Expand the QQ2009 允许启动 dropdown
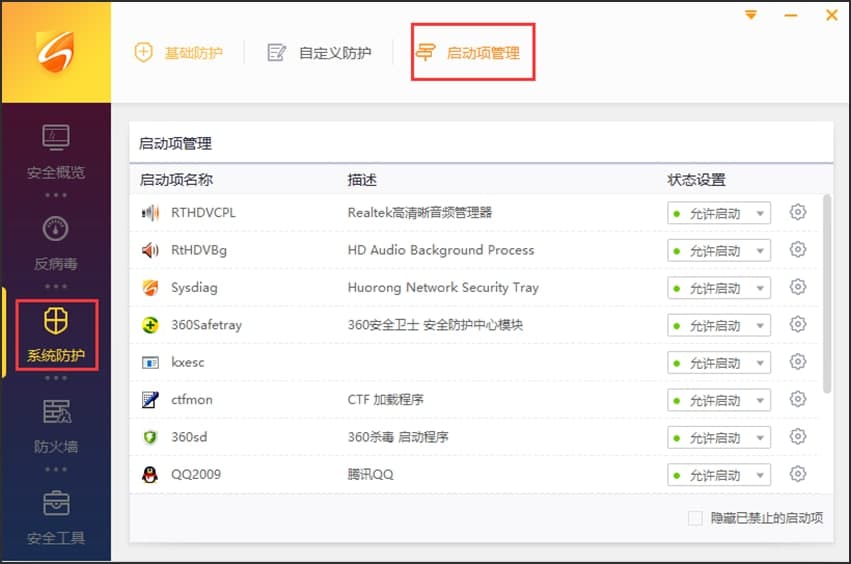 (719, 476)
